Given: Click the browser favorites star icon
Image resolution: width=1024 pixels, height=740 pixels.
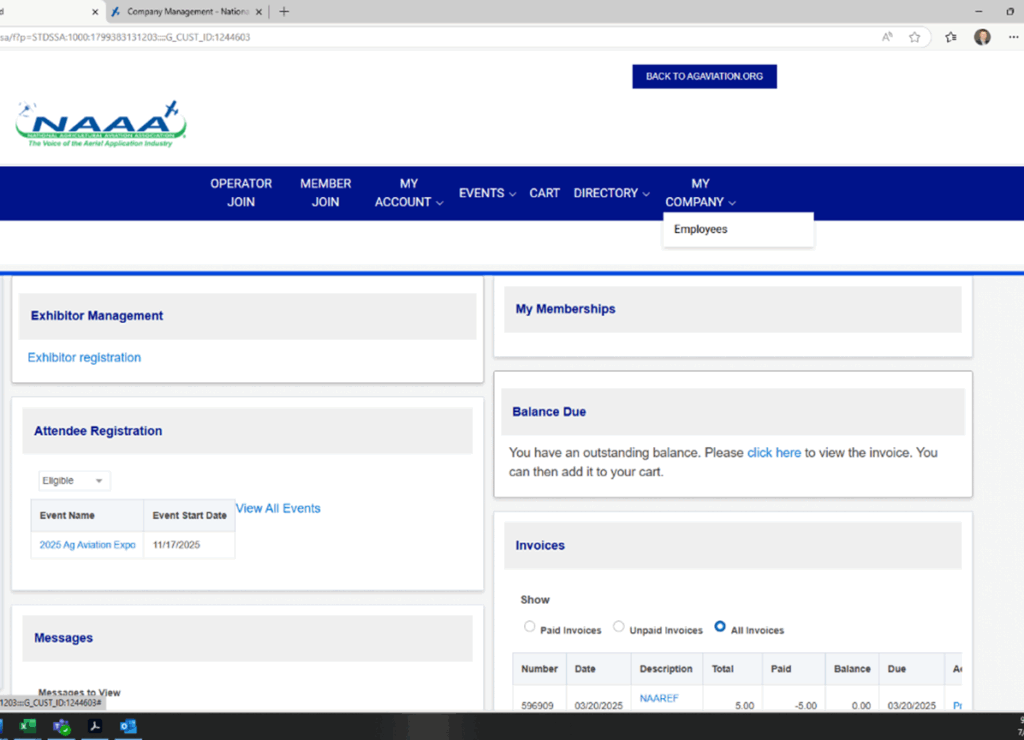Looking at the screenshot, I should (914, 37).
